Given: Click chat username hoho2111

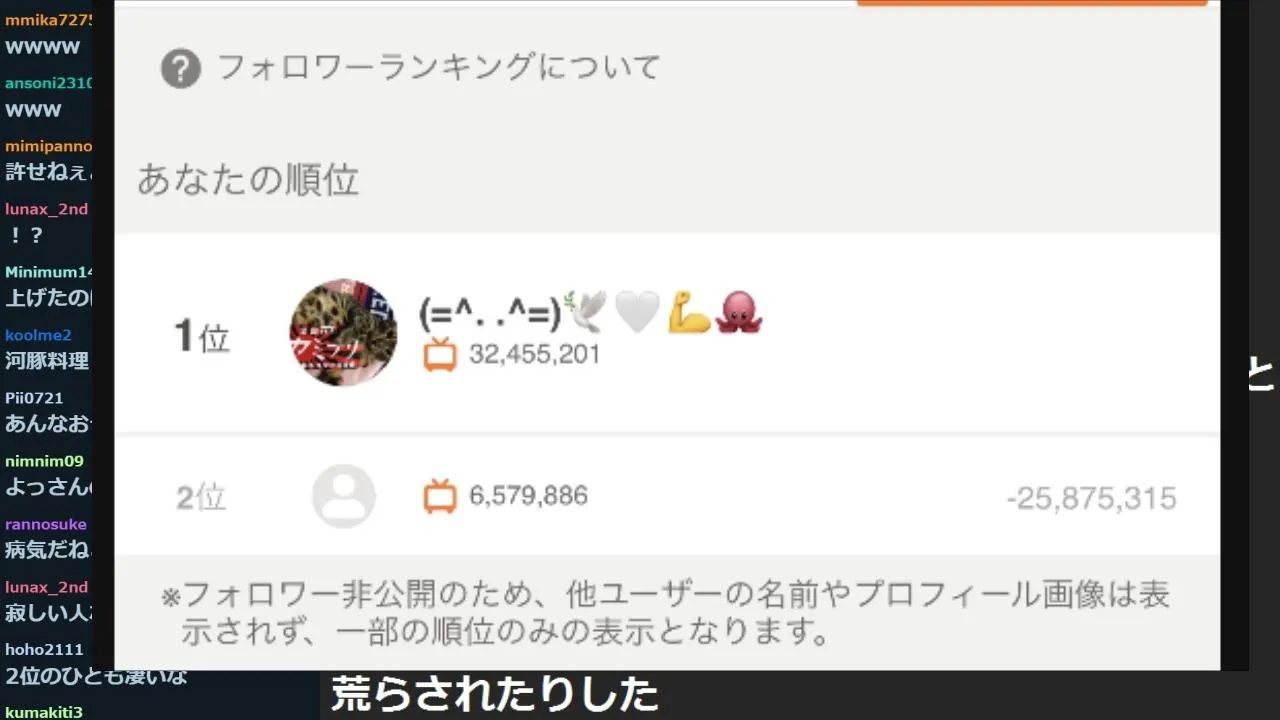Looking at the screenshot, I should (44, 650).
